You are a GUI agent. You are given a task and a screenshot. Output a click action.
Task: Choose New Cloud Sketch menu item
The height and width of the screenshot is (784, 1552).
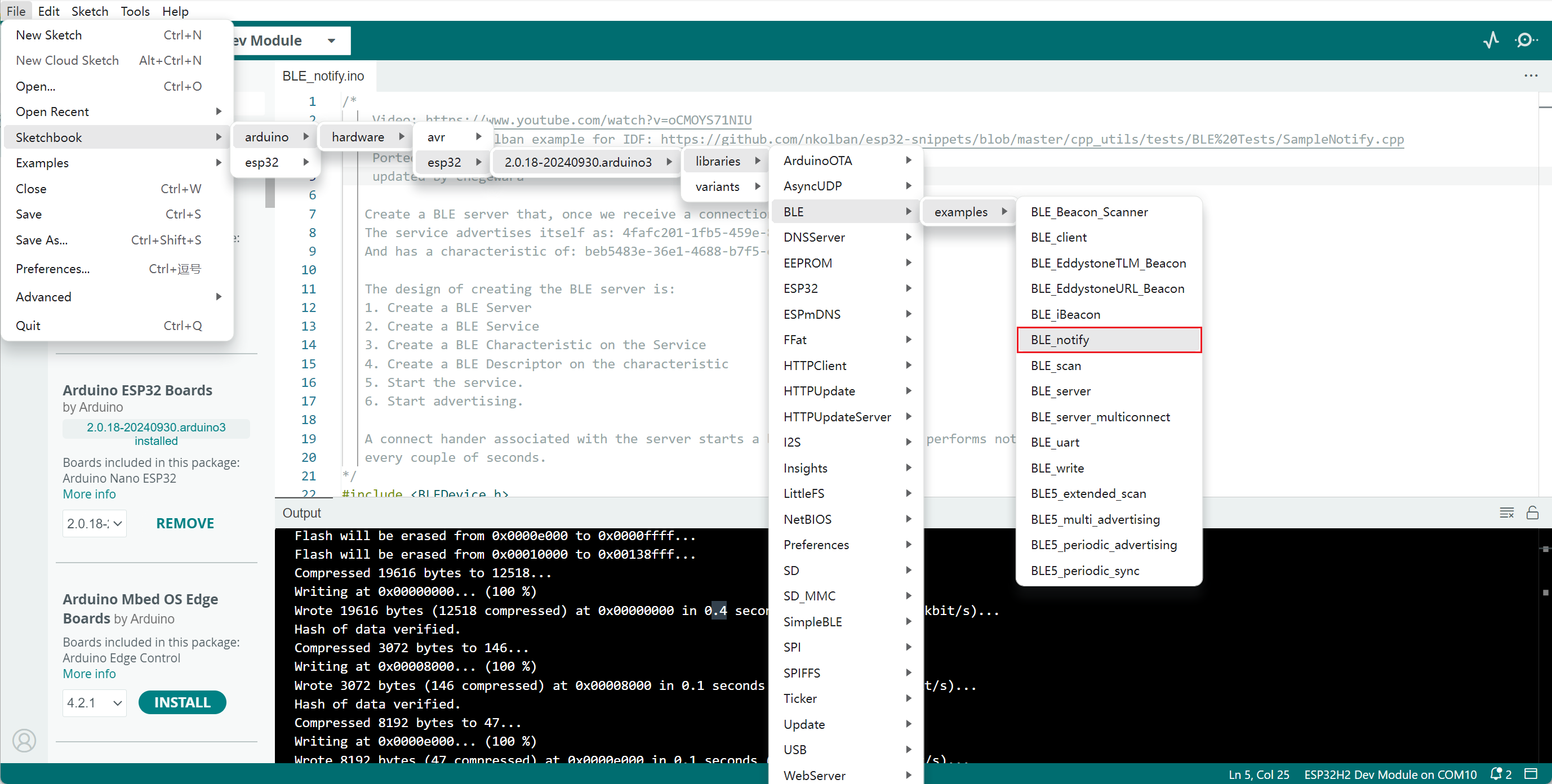click(118, 60)
